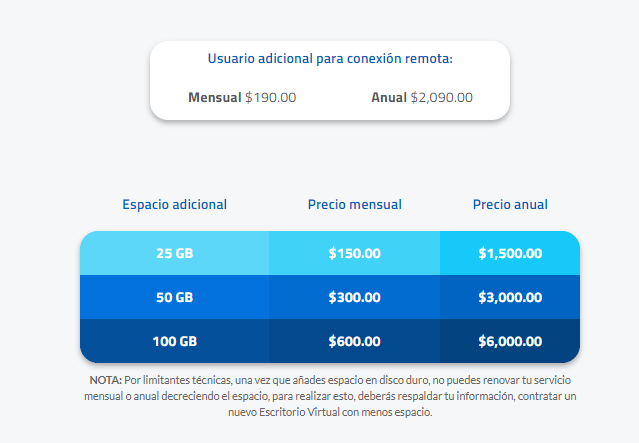The image size is (639, 443).
Task: Click the Anual $2,090.00 price
Action: (x=422, y=98)
